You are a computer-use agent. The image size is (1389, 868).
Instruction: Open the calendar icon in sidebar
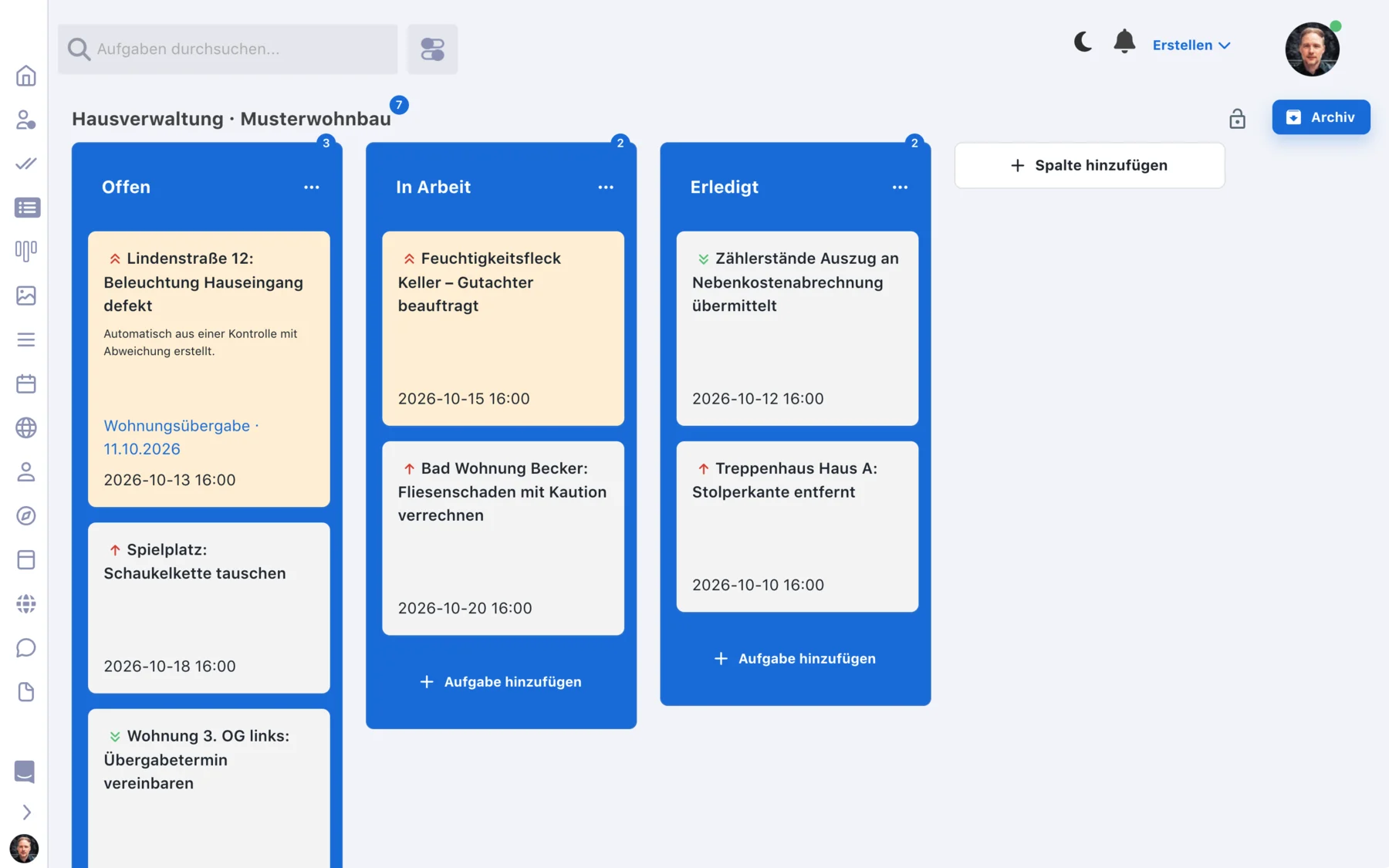(x=26, y=383)
